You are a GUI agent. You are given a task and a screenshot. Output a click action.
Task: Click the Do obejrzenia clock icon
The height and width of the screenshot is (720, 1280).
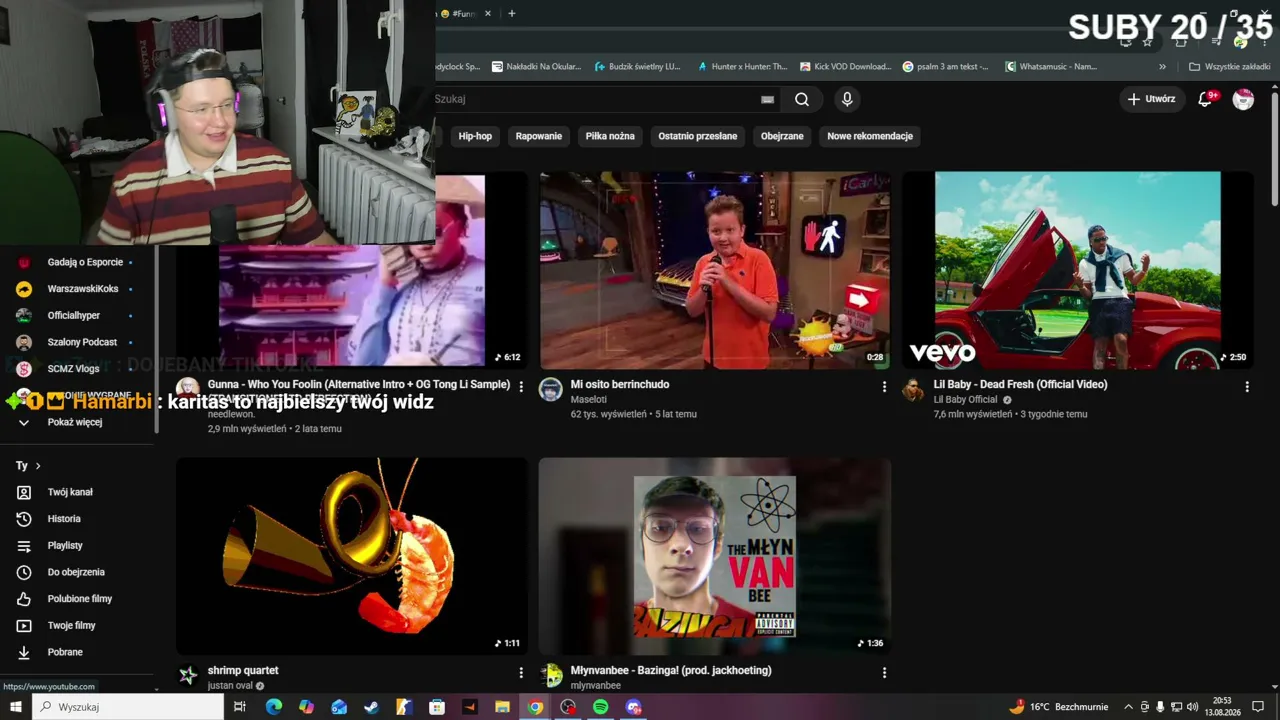point(24,572)
